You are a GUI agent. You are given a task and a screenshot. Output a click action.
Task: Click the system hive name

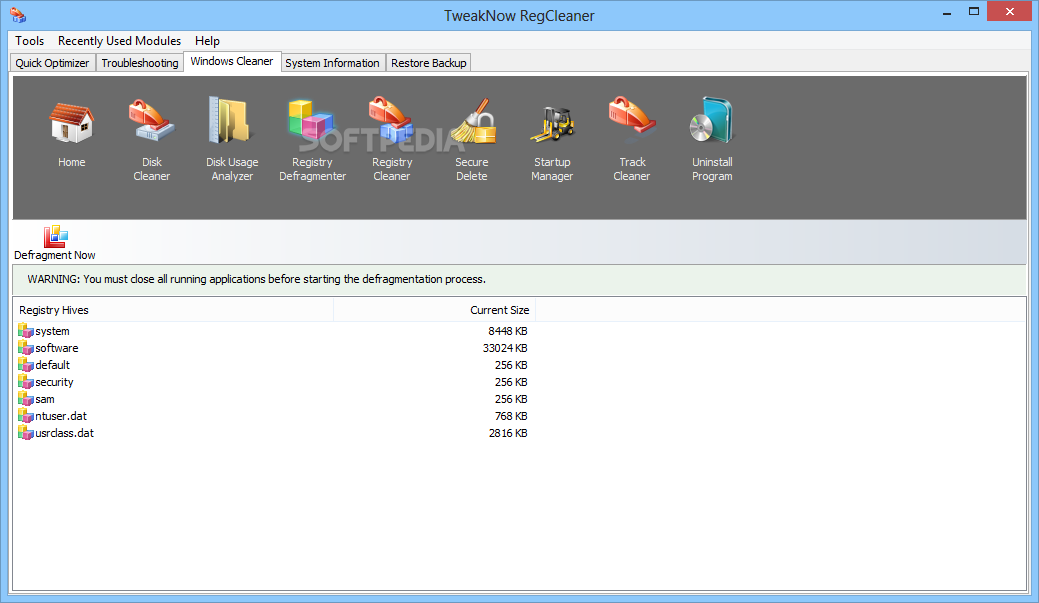(x=52, y=331)
